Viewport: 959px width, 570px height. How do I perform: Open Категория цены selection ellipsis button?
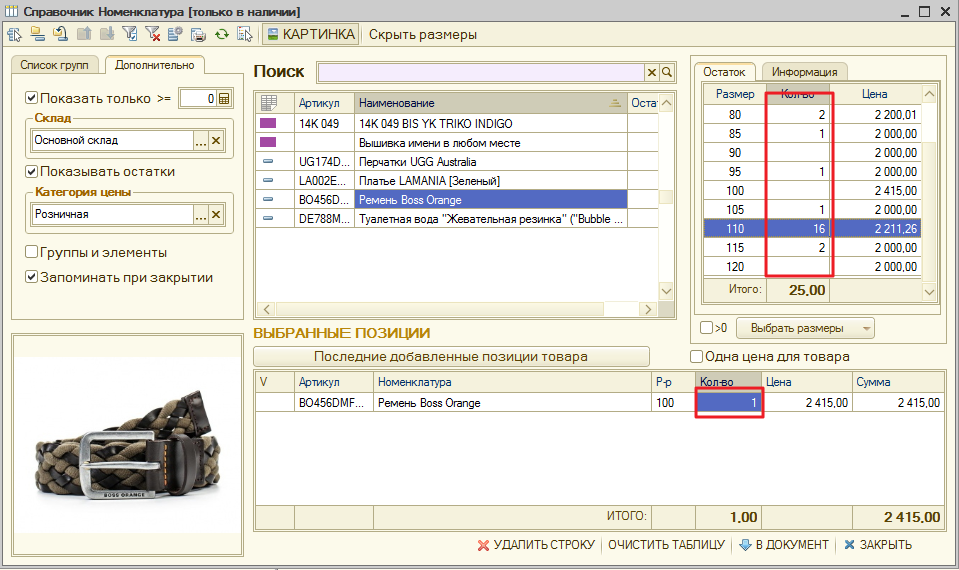201,215
